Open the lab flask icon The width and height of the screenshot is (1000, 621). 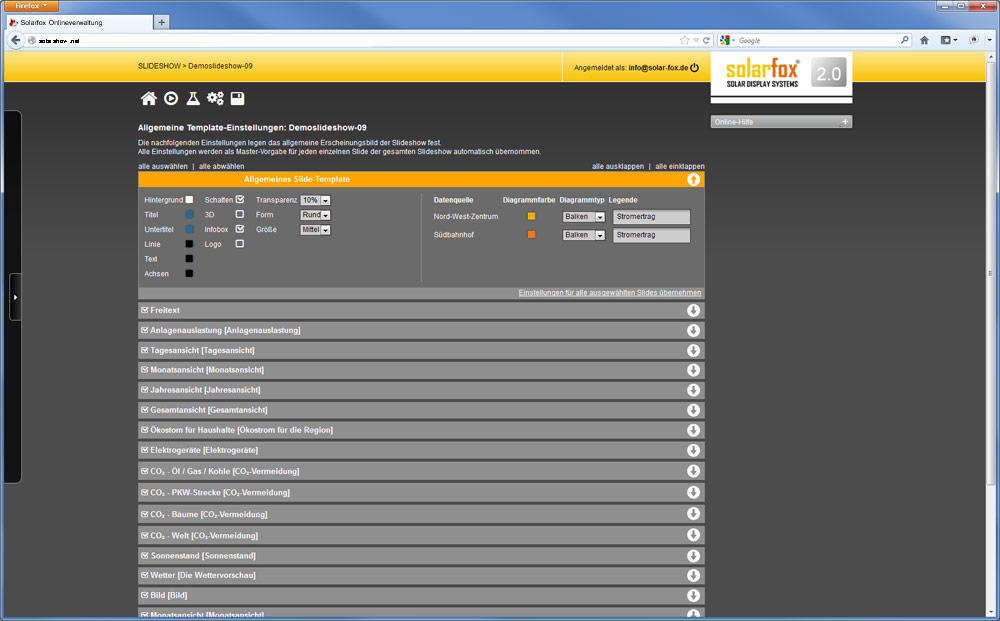point(193,98)
